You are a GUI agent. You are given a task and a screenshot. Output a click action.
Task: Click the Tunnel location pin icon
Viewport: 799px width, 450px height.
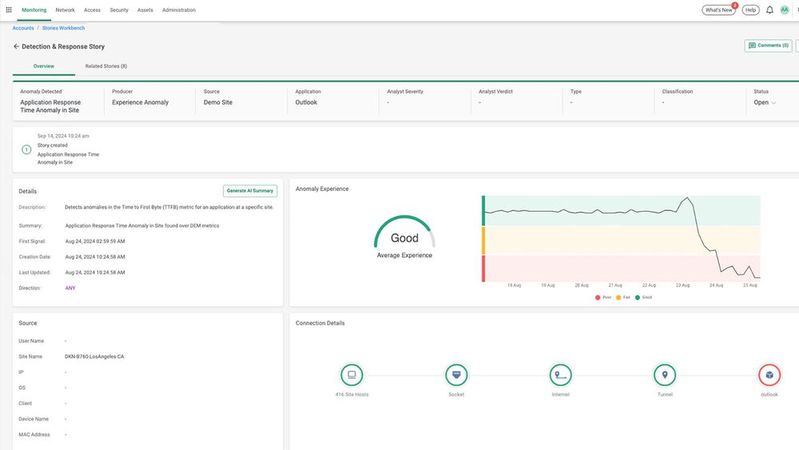(x=665, y=375)
